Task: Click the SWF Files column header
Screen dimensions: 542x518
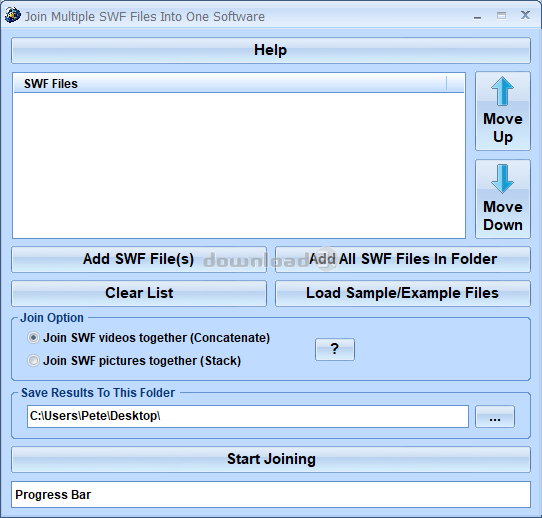Action: (230, 84)
